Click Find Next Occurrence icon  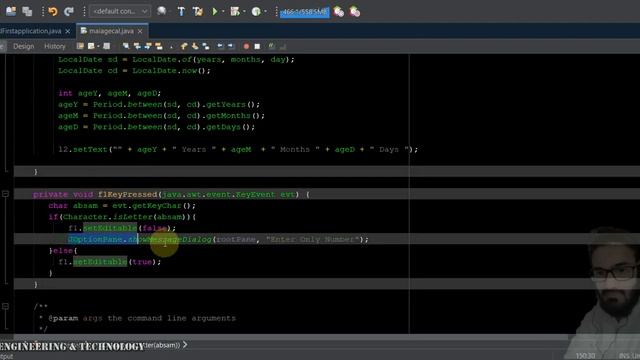(148, 46)
